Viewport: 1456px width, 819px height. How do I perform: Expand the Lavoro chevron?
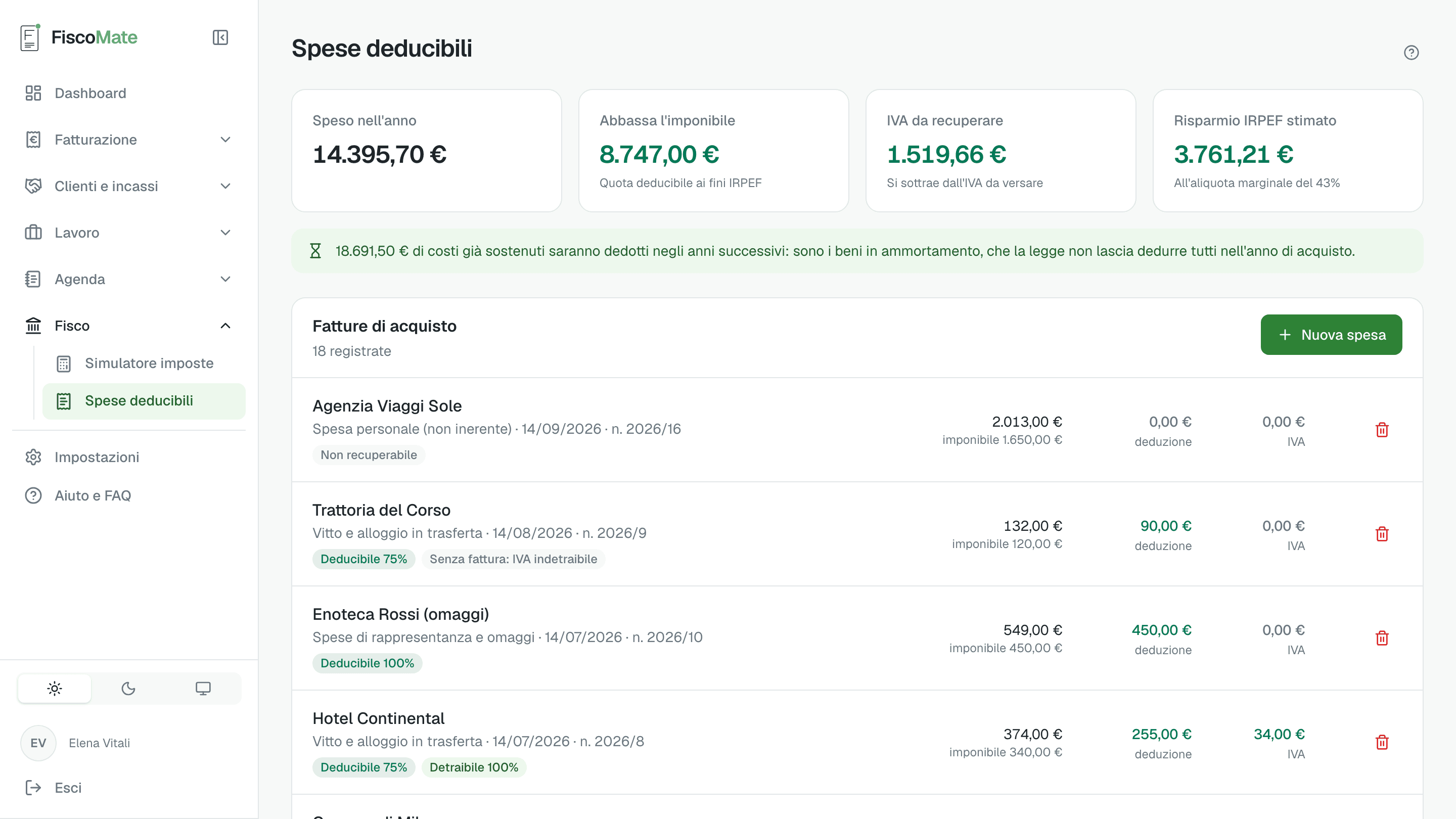pyautogui.click(x=225, y=233)
